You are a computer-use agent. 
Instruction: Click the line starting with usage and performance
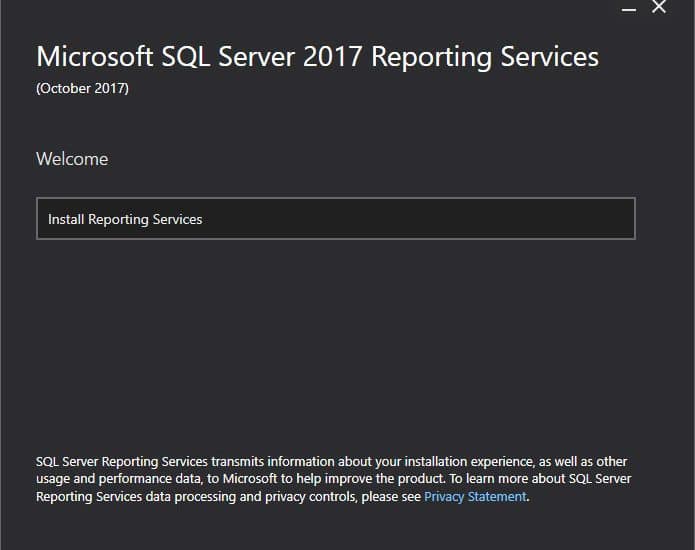coord(333,479)
